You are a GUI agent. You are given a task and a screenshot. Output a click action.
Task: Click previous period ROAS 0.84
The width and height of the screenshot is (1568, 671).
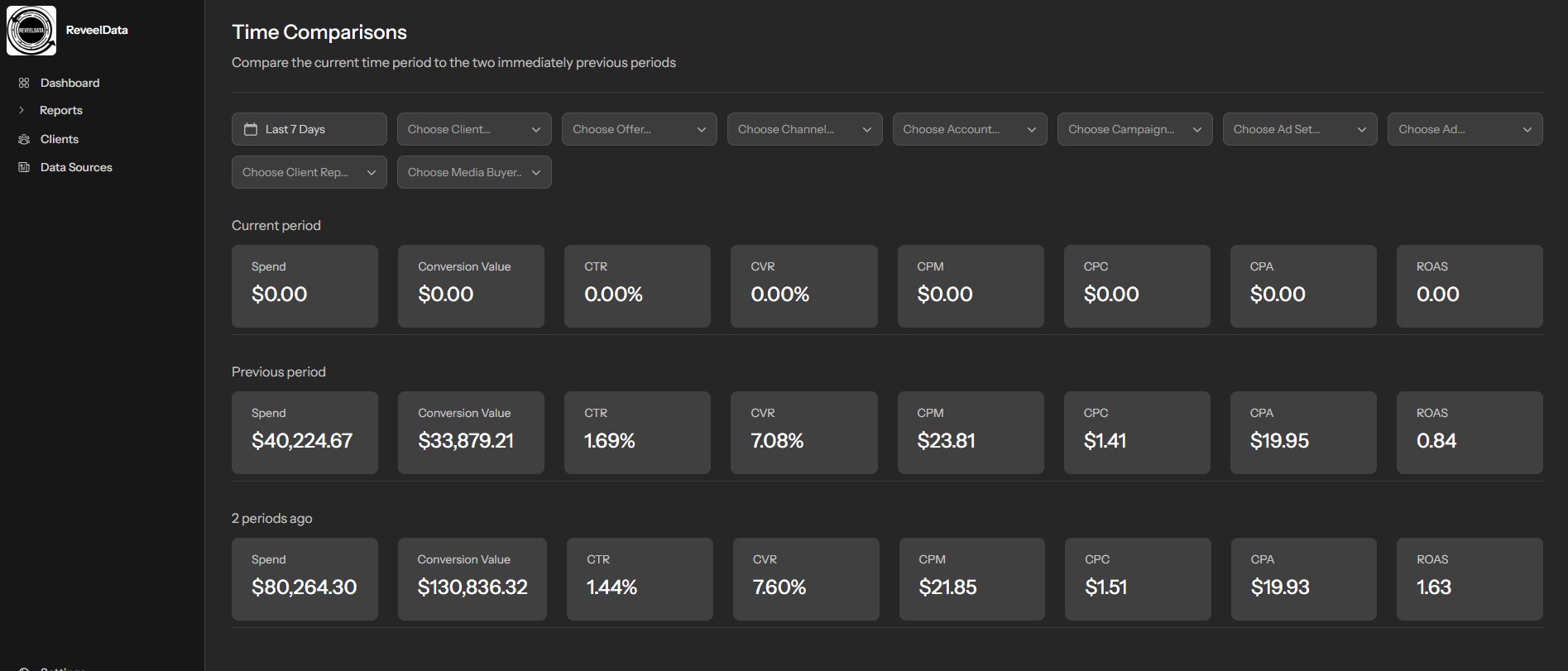pyautogui.click(x=1470, y=433)
